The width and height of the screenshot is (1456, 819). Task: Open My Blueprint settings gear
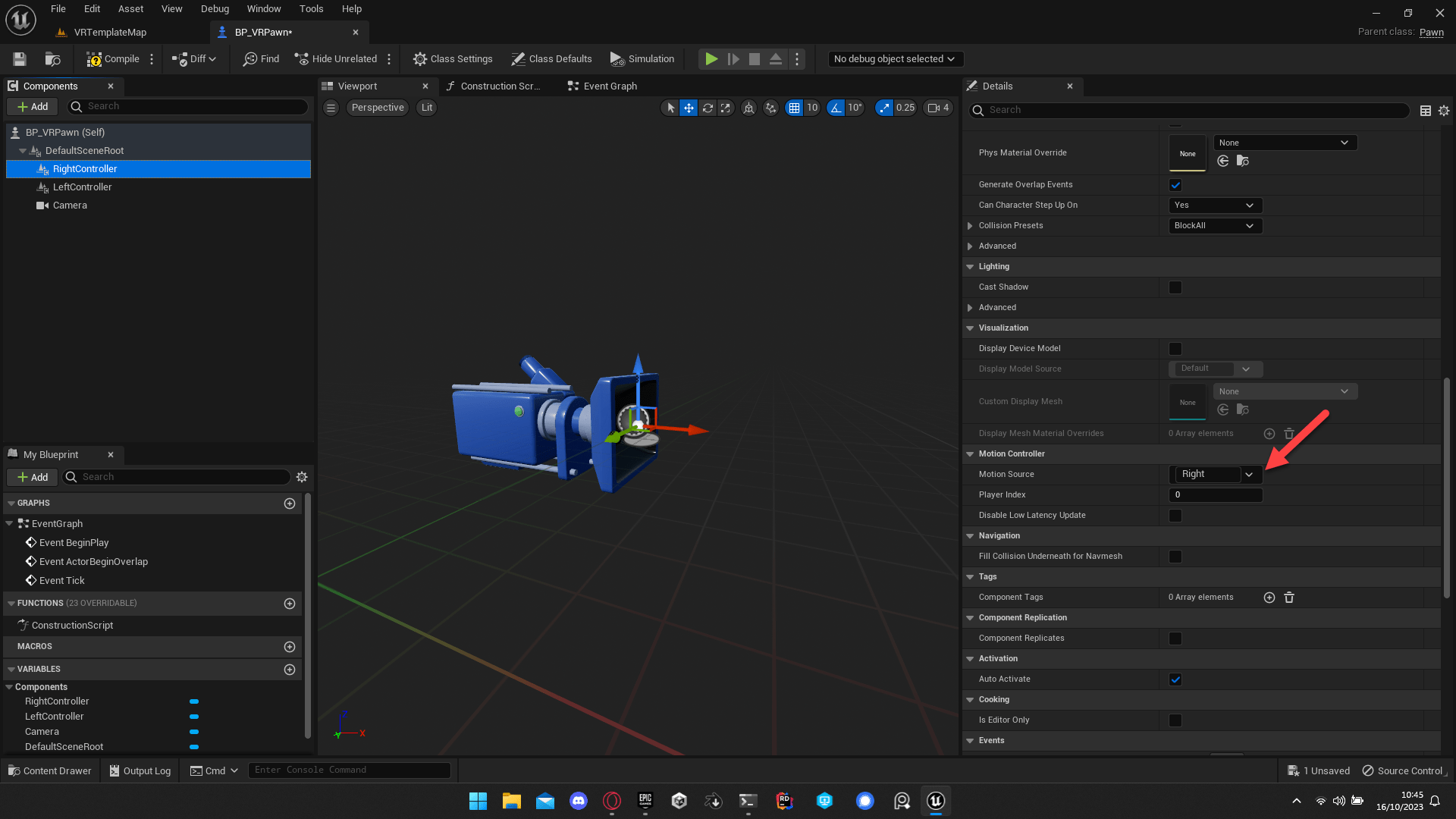coord(302,477)
